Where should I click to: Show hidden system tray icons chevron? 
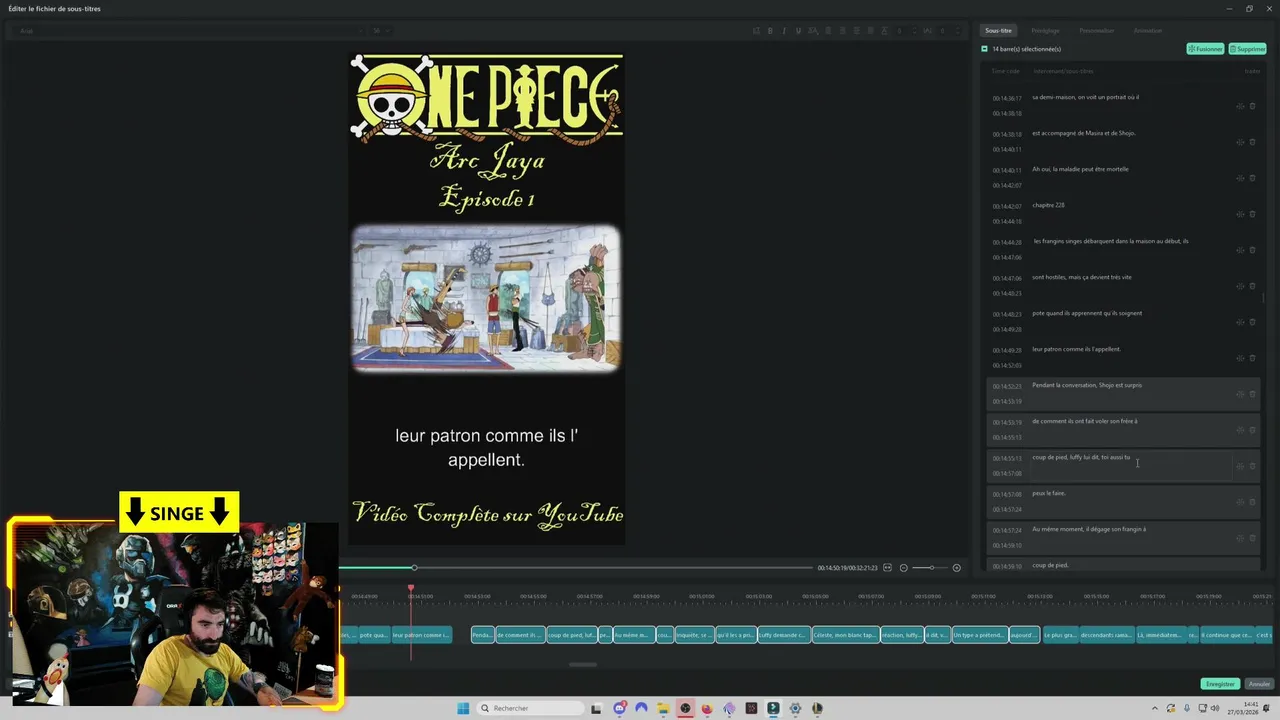(1156, 708)
